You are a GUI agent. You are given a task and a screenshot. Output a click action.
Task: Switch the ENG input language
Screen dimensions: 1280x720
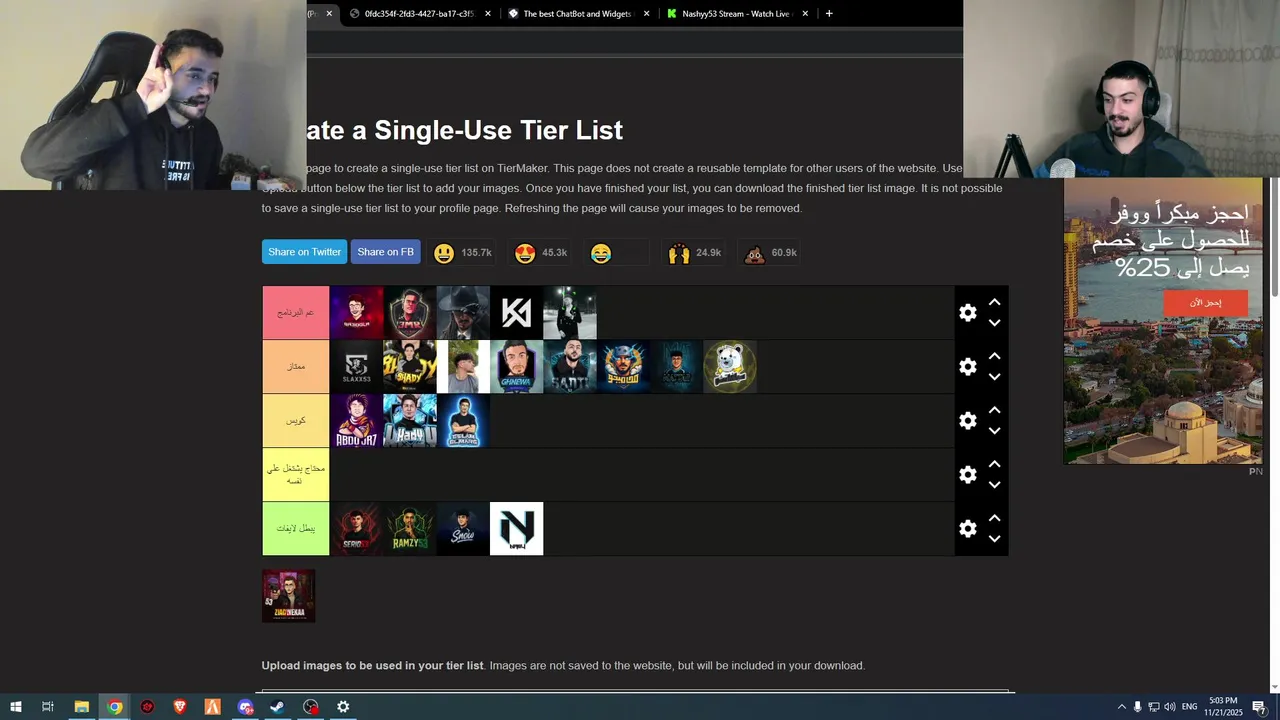tap(1189, 707)
